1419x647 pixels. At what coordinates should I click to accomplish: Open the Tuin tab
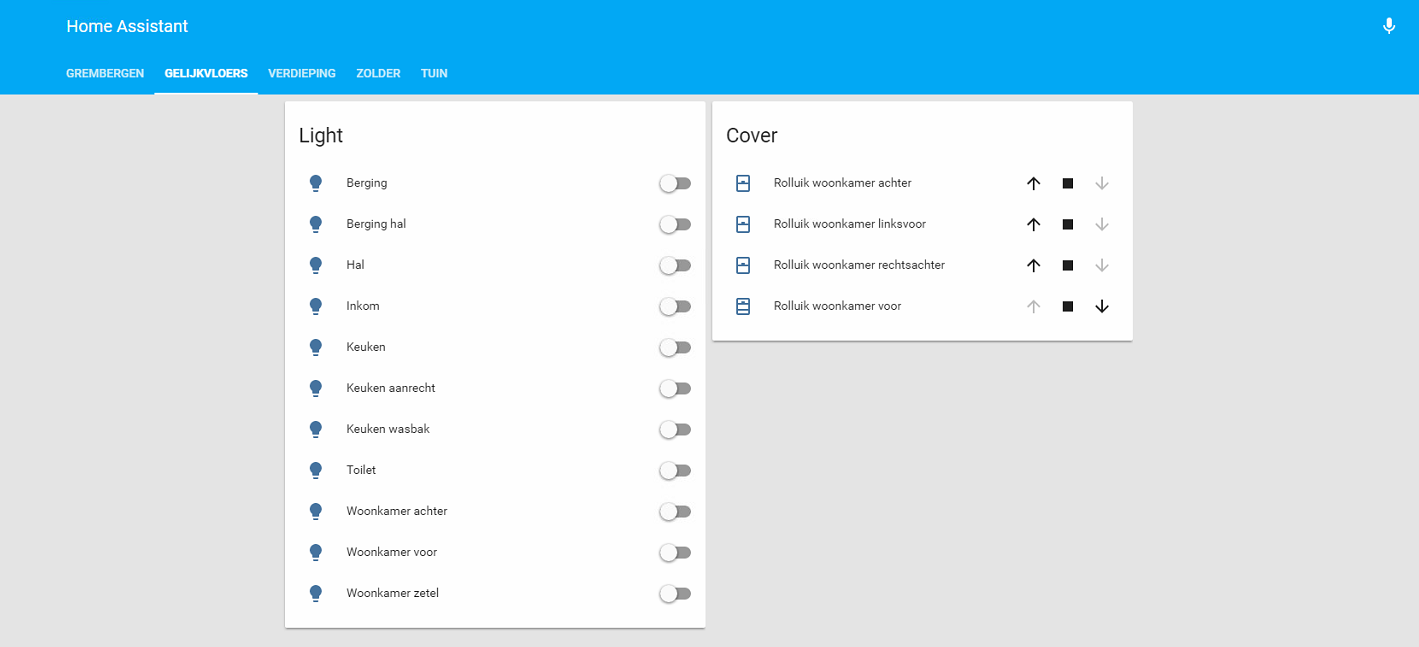click(x=434, y=74)
